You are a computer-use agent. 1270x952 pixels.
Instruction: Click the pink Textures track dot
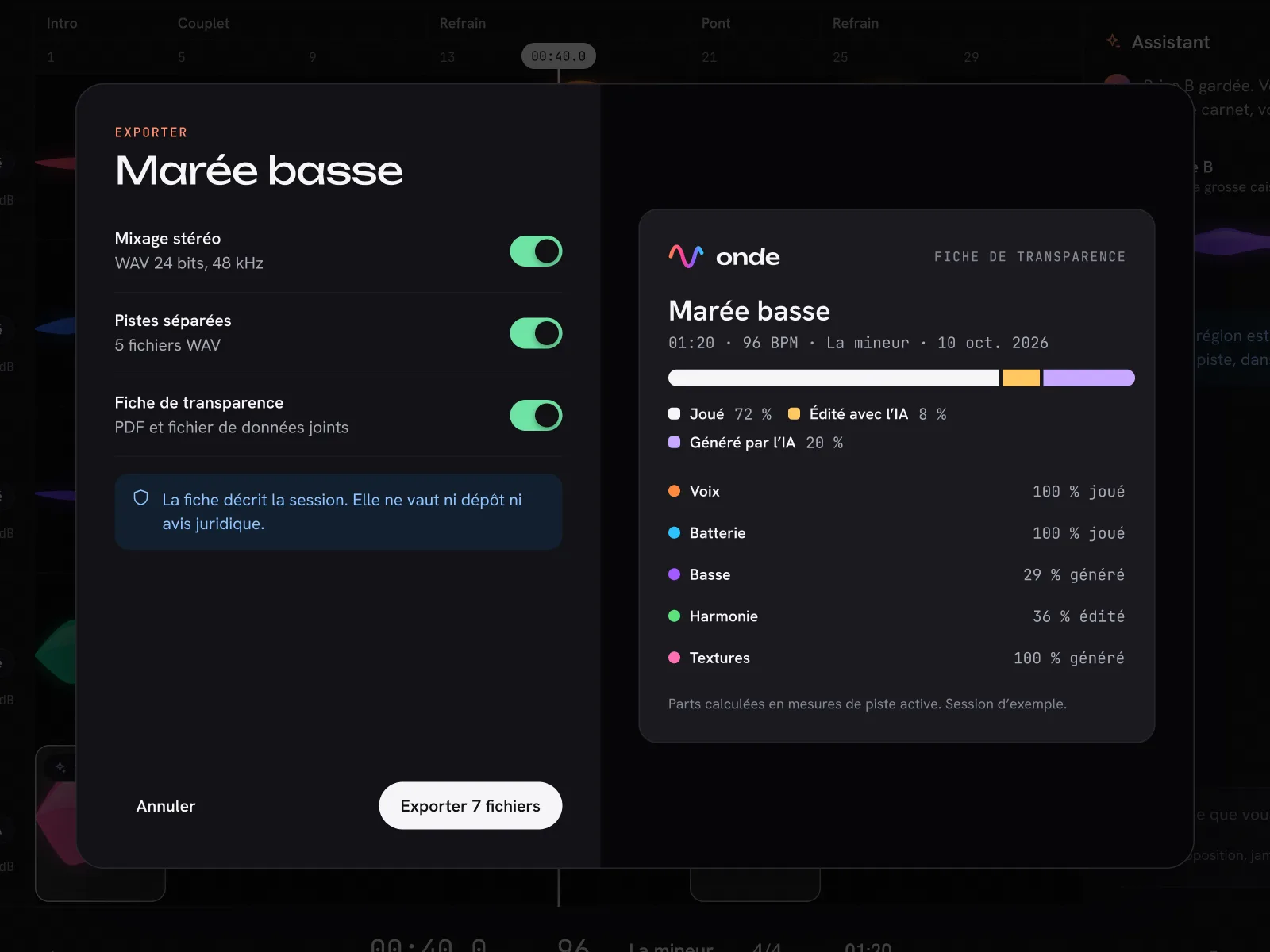click(675, 658)
